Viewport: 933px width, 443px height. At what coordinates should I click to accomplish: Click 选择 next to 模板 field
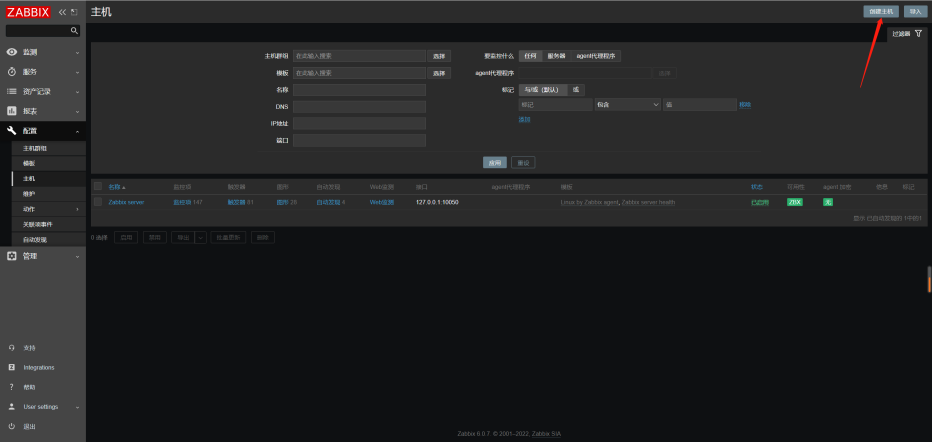(x=439, y=73)
